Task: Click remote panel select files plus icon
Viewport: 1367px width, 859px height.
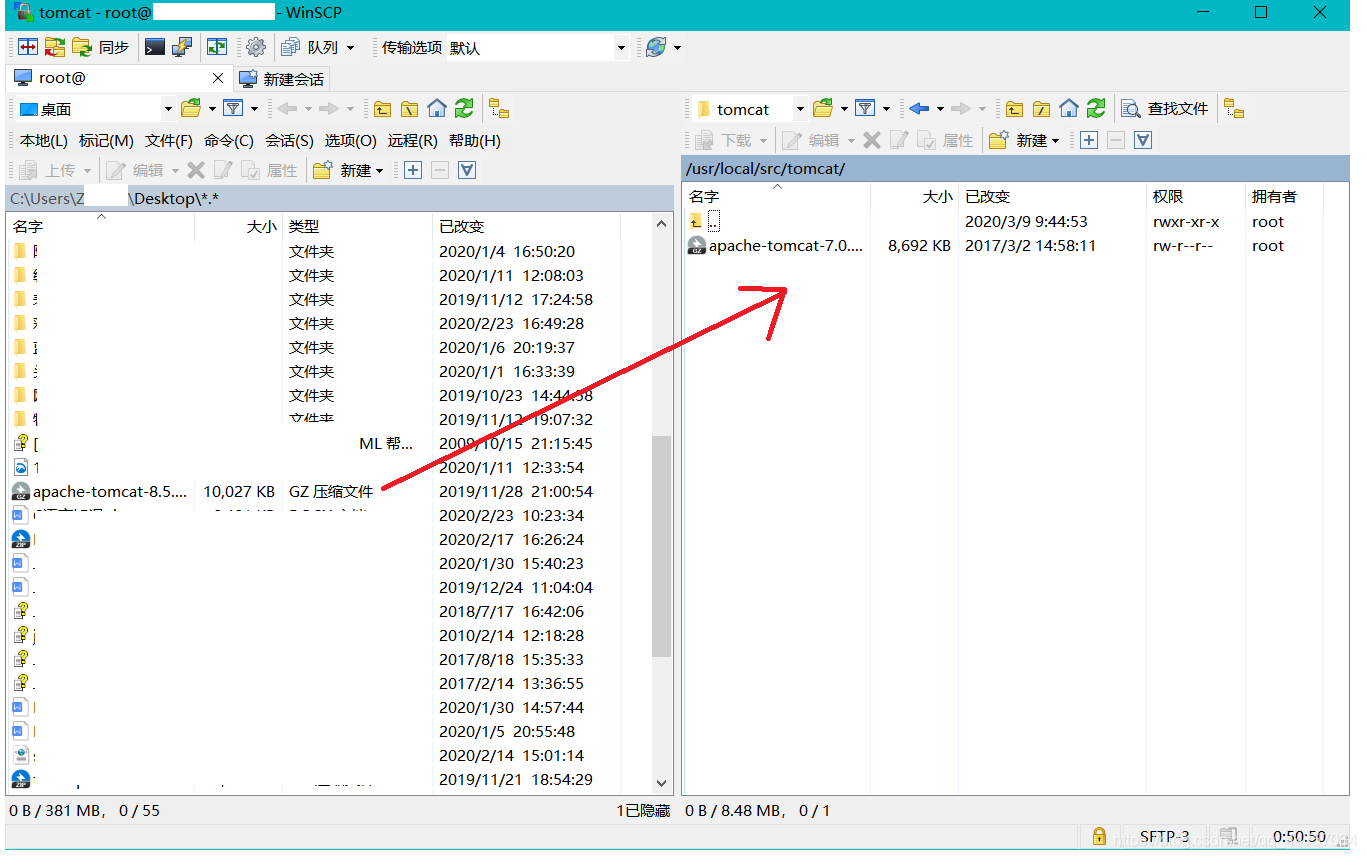Action: [x=1089, y=140]
